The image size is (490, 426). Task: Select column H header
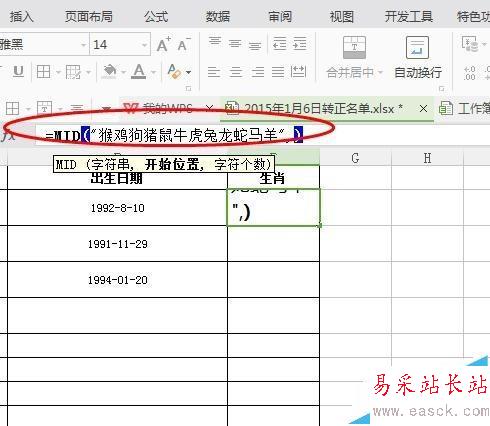427,158
